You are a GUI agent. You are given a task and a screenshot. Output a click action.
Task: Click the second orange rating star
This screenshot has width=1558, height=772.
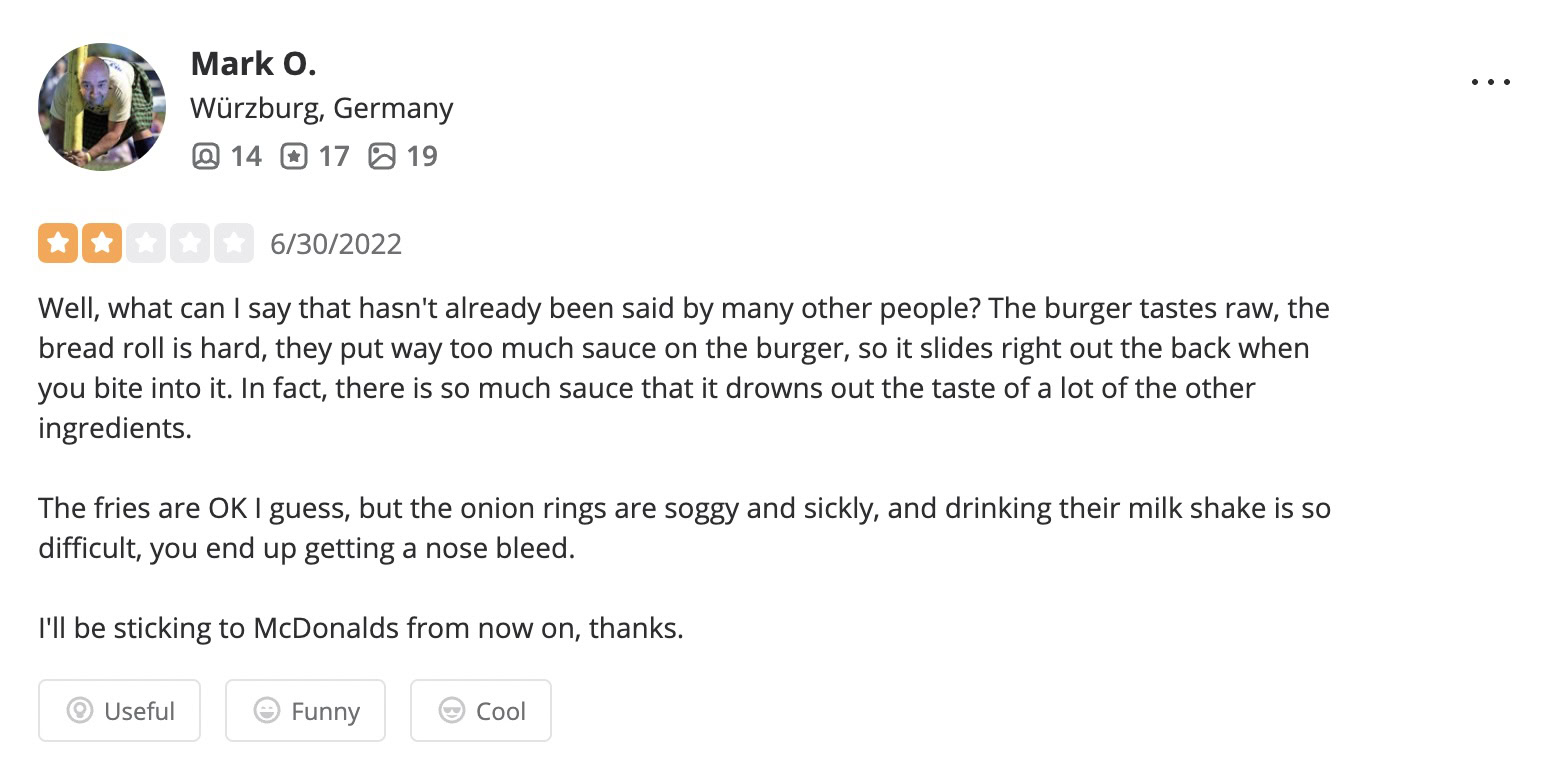click(101, 243)
